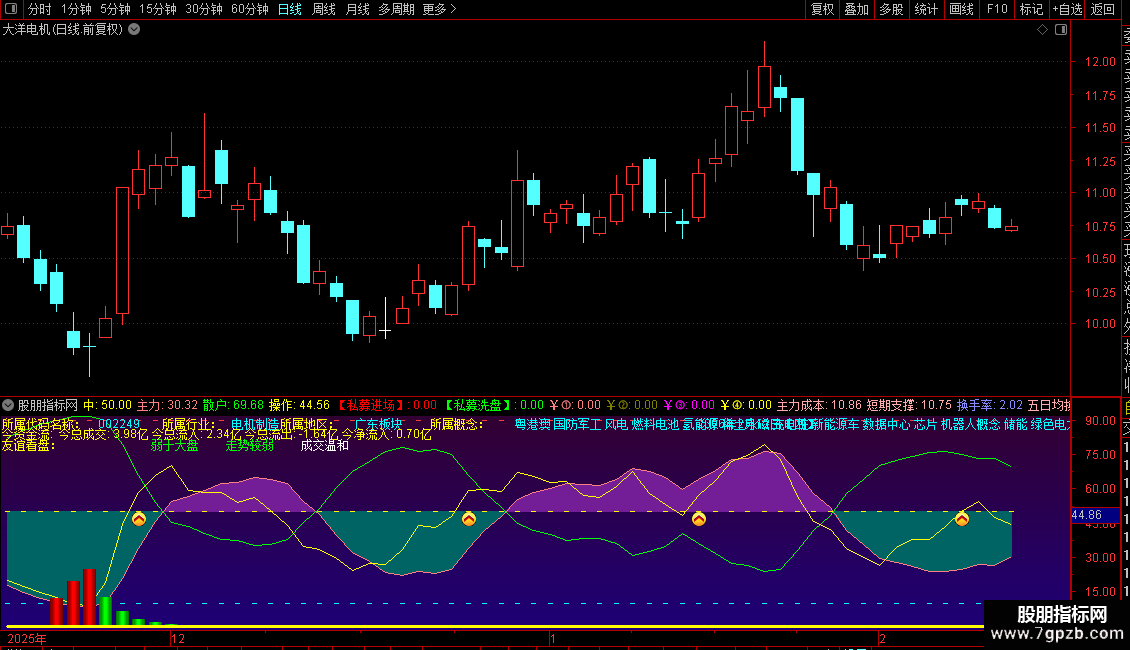The image size is (1130, 650).
Task: Open the 叠加 overlay option
Action: pyautogui.click(x=857, y=9)
